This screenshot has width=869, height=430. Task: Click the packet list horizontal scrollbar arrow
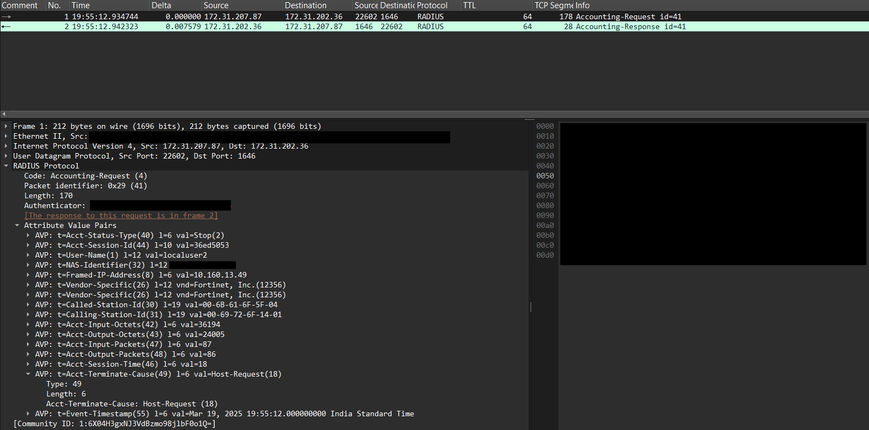3,113
